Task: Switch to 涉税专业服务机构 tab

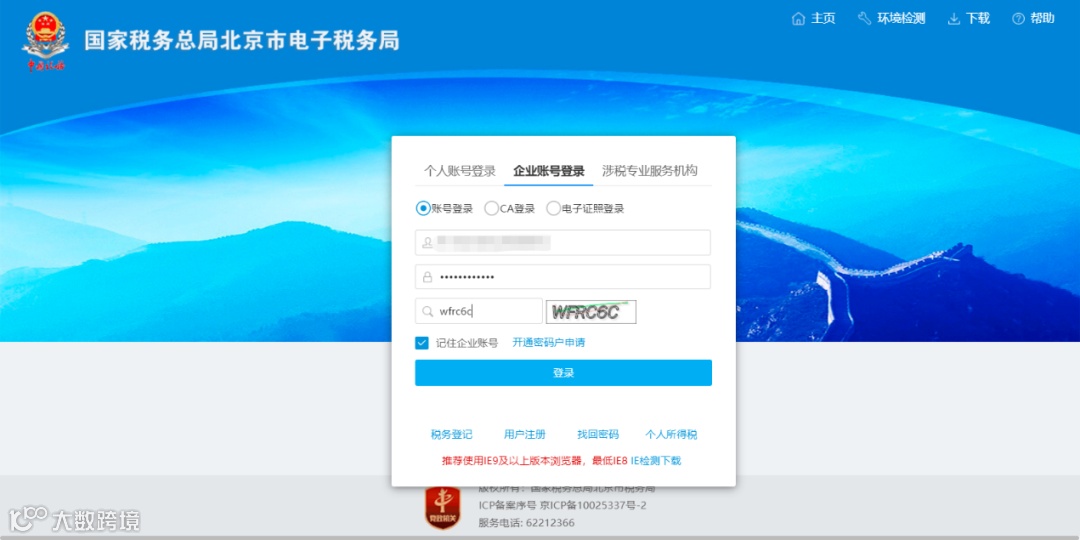Action: pos(650,171)
